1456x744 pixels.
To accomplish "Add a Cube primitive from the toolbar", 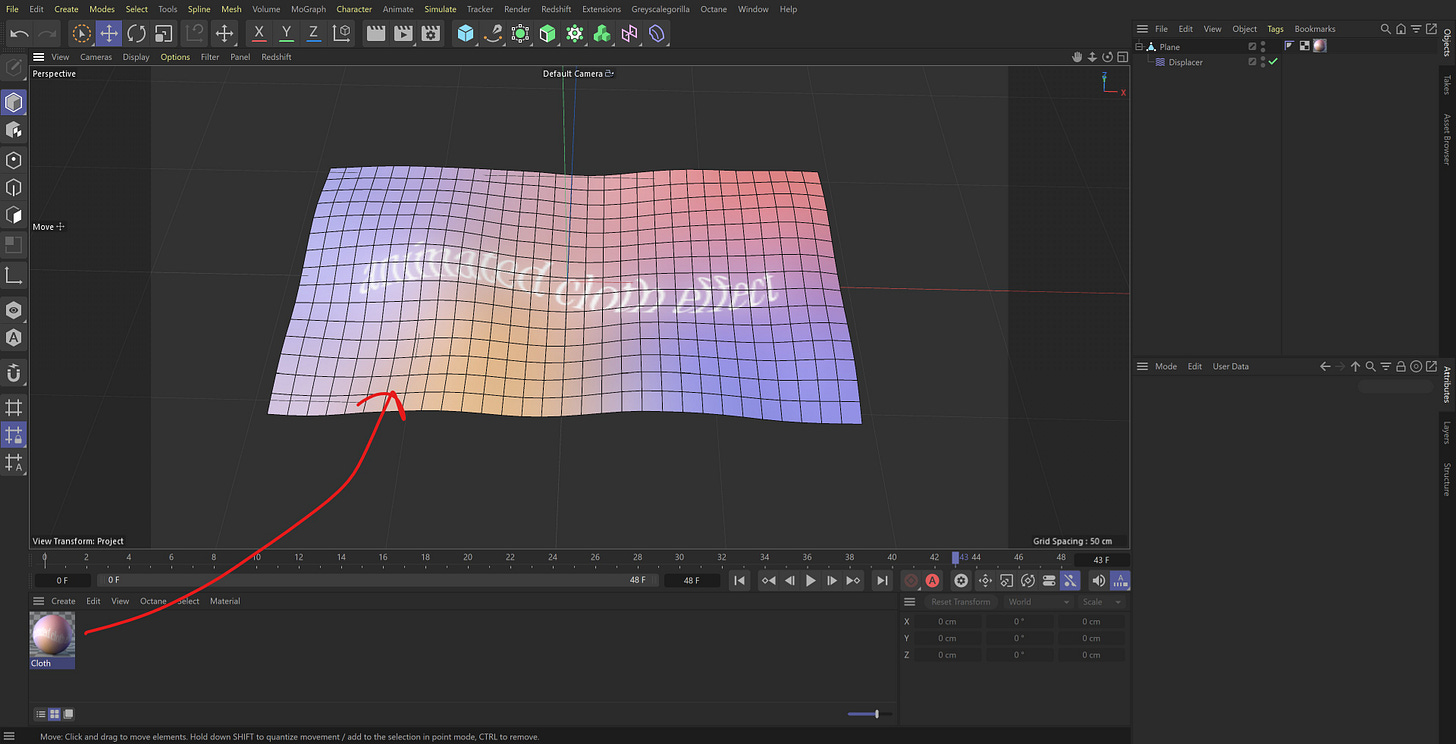I will pyautogui.click(x=465, y=33).
